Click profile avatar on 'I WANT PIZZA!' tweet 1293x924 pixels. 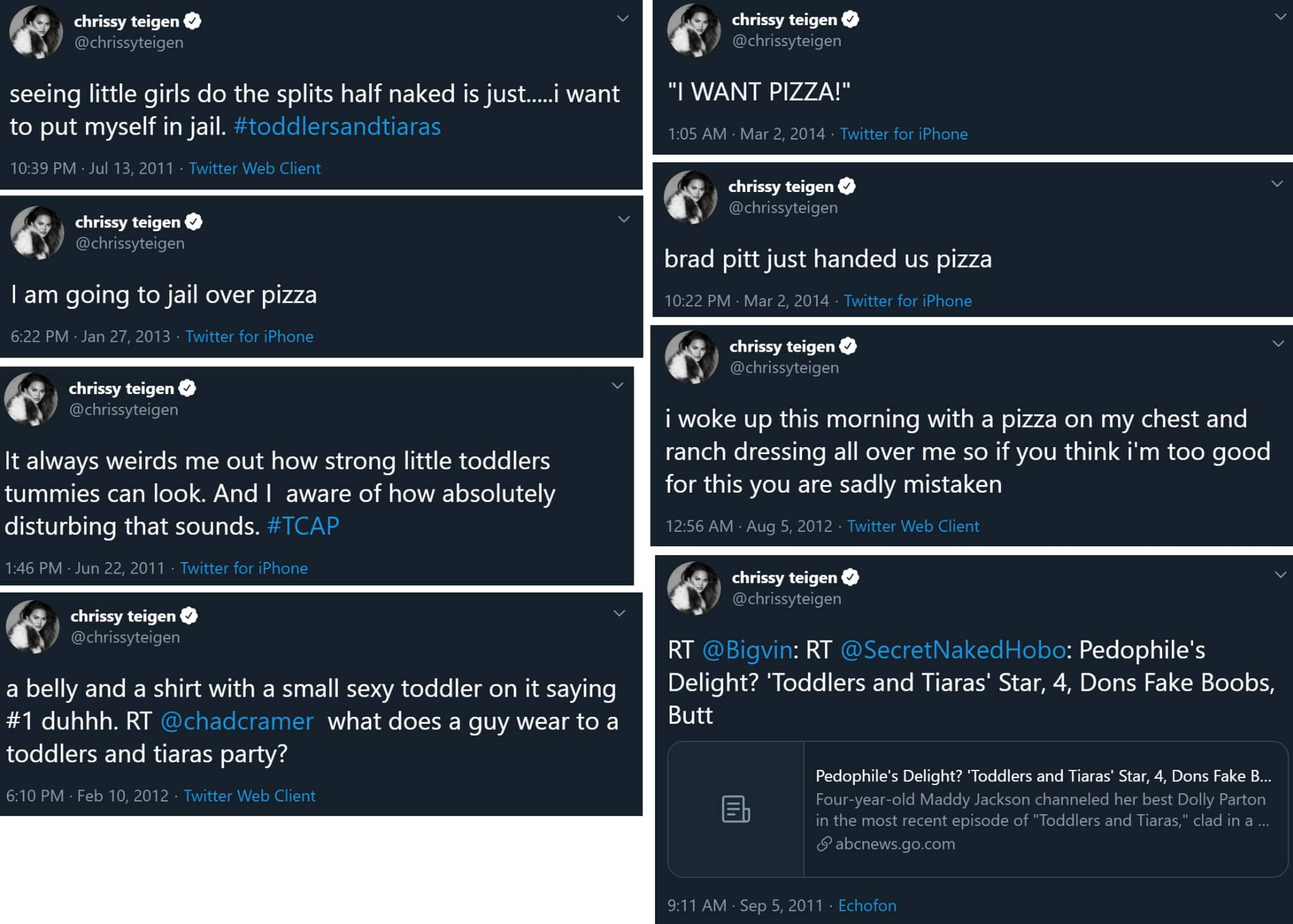pyautogui.click(x=694, y=30)
